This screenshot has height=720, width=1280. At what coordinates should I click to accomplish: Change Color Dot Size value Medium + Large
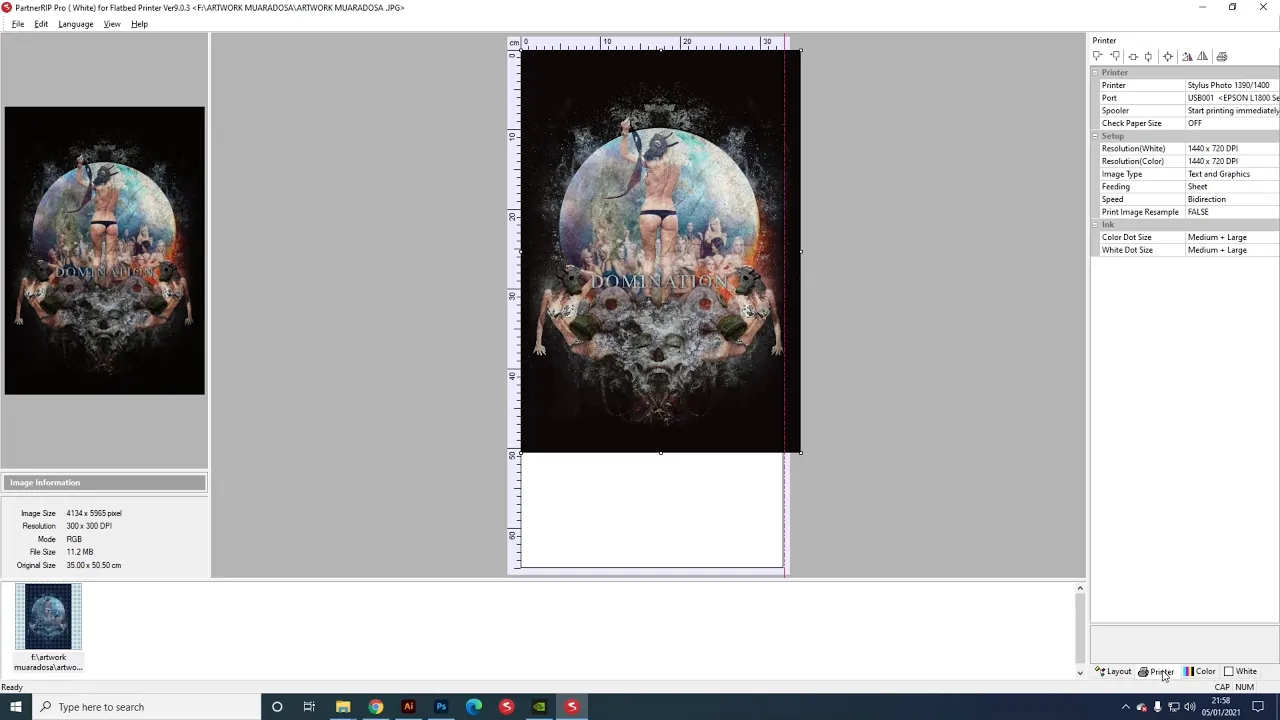click(x=1232, y=237)
